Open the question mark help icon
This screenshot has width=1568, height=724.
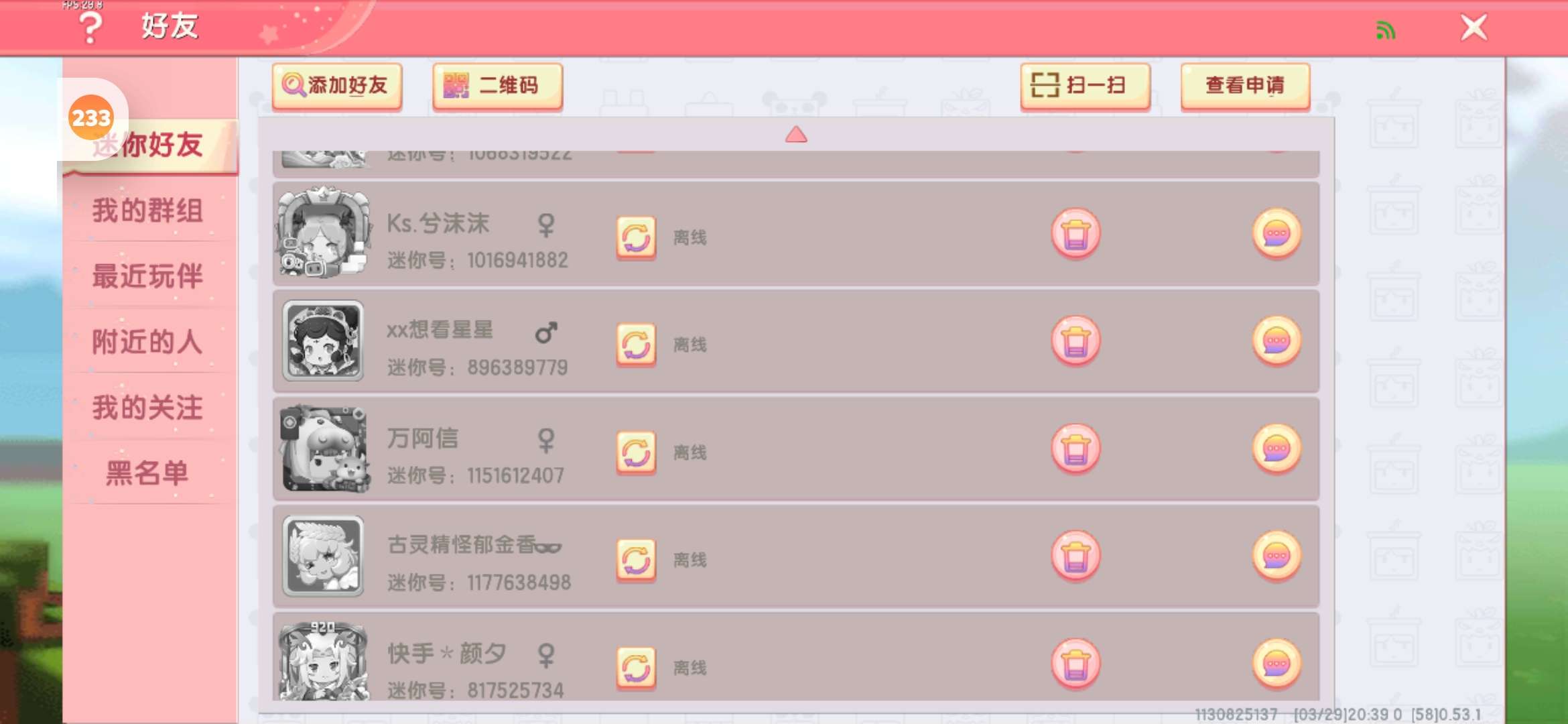click(x=90, y=27)
